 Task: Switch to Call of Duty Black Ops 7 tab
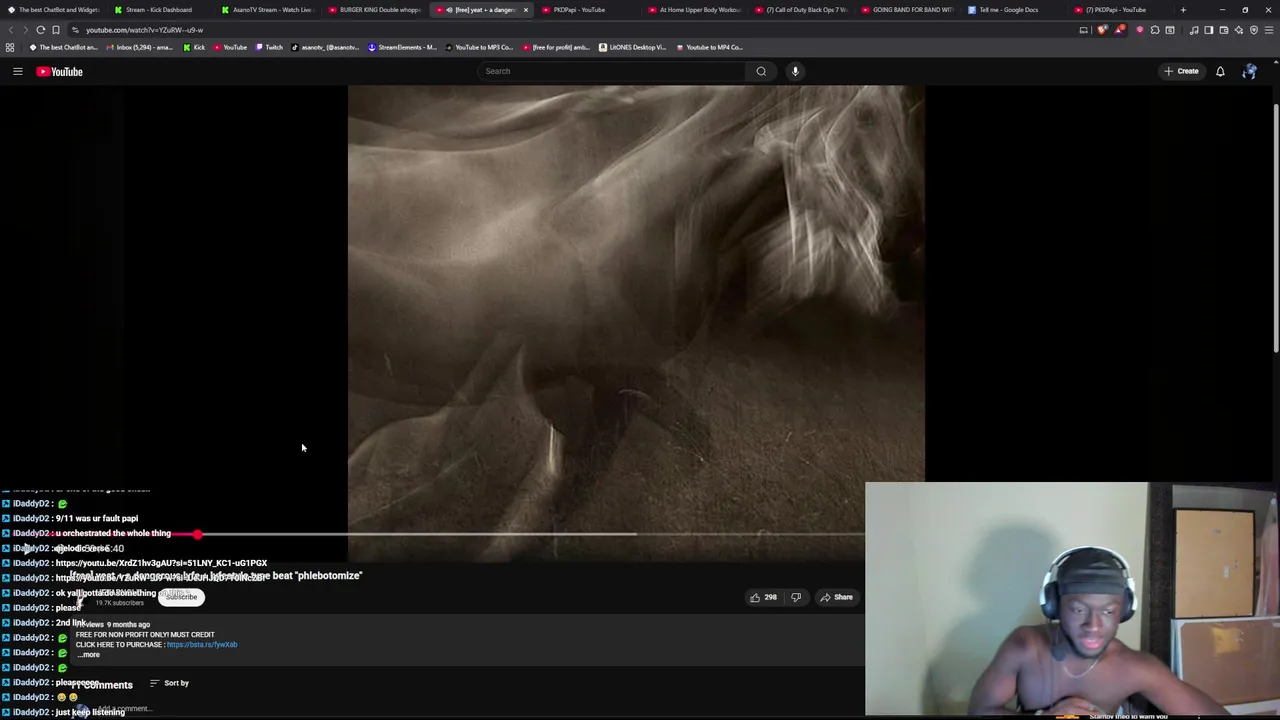click(x=801, y=10)
